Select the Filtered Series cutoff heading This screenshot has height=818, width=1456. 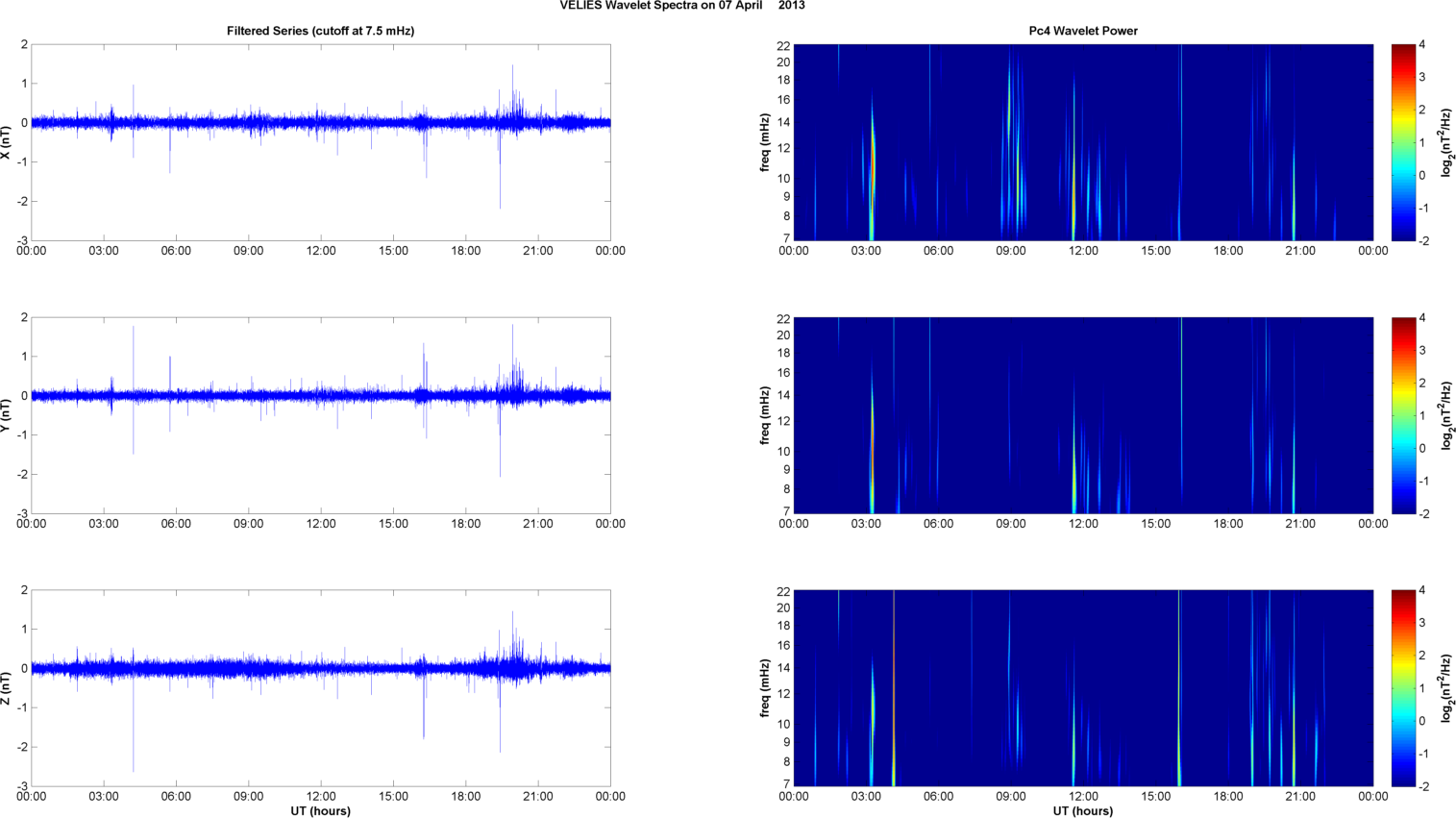click(x=320, y=31)
